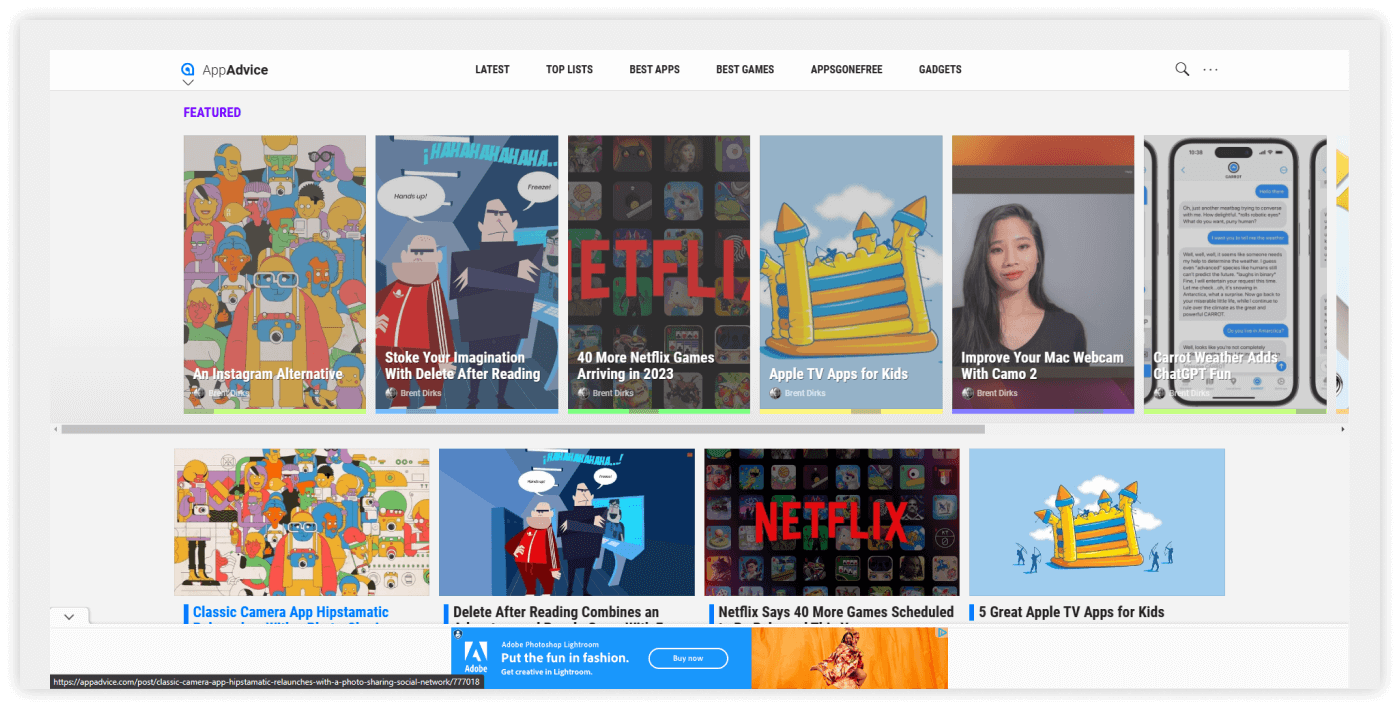Expand the chevron below the AppAdvice logo
This screenshot has width=1400, height=709.
(x=187, y=83)
